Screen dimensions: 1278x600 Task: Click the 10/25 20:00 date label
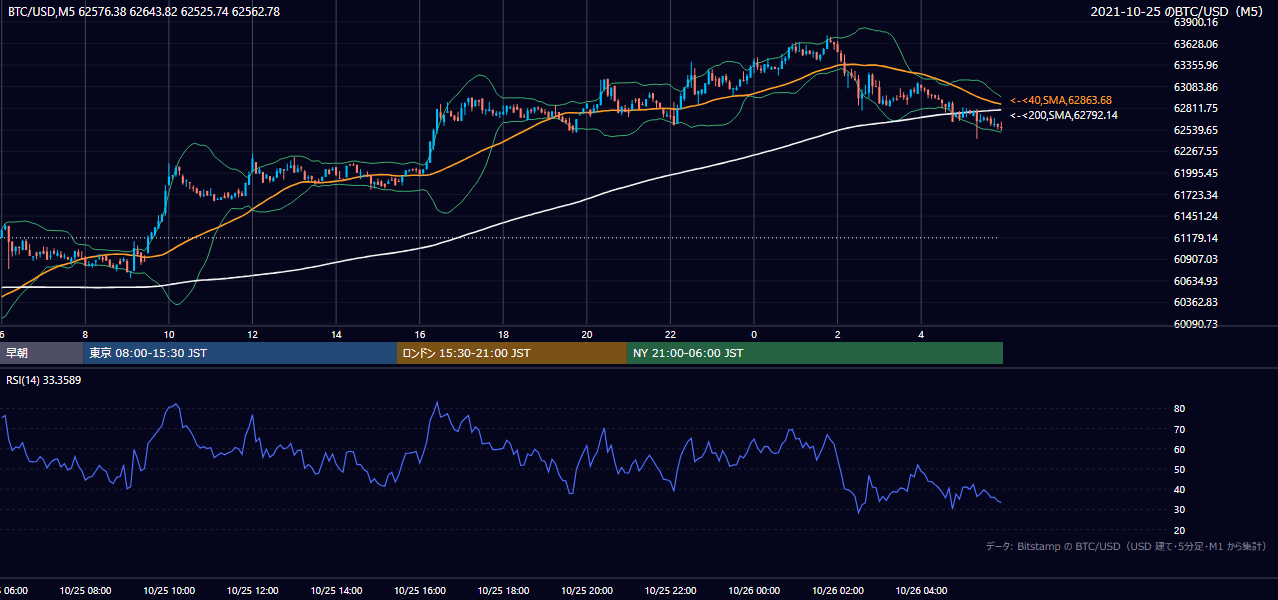coord(587,591)
